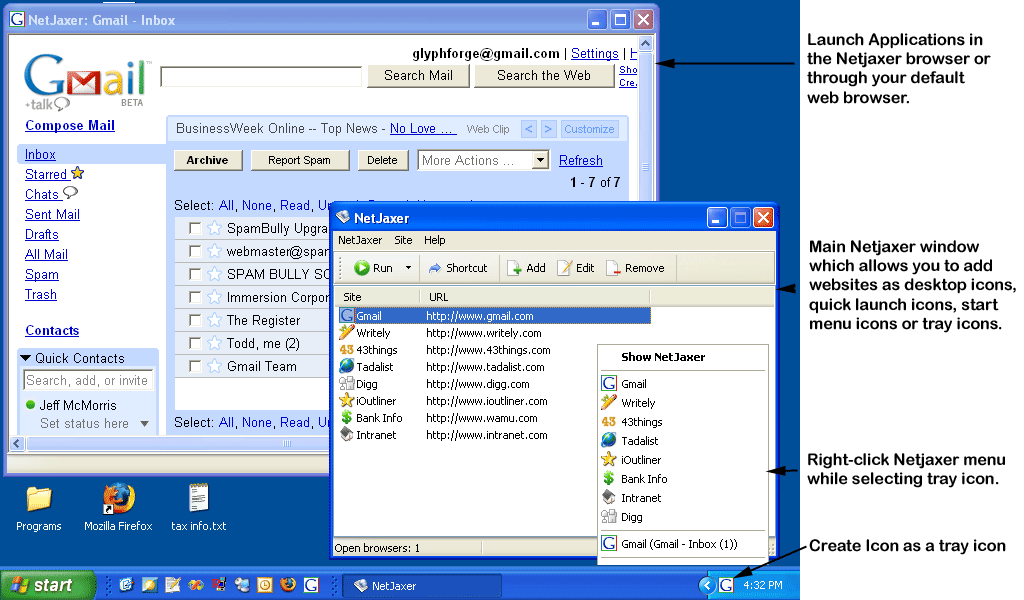Click Gmail vertical scrollbar up arrow
The width and height of the screenshot is (1024, 600).
tap(645, 44)
